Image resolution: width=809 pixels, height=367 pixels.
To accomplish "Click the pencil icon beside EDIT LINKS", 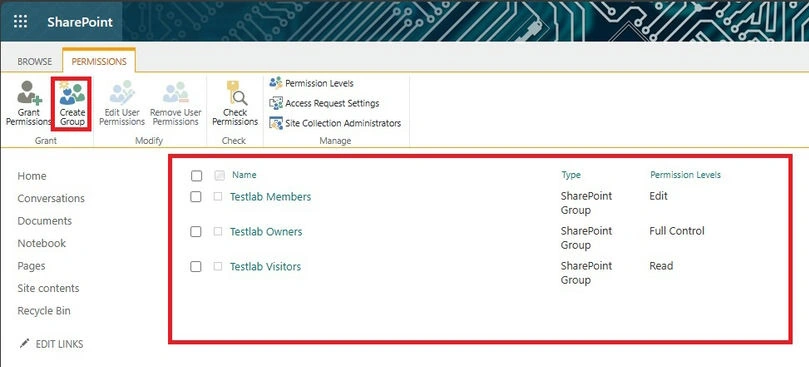I will click(24, 343).
